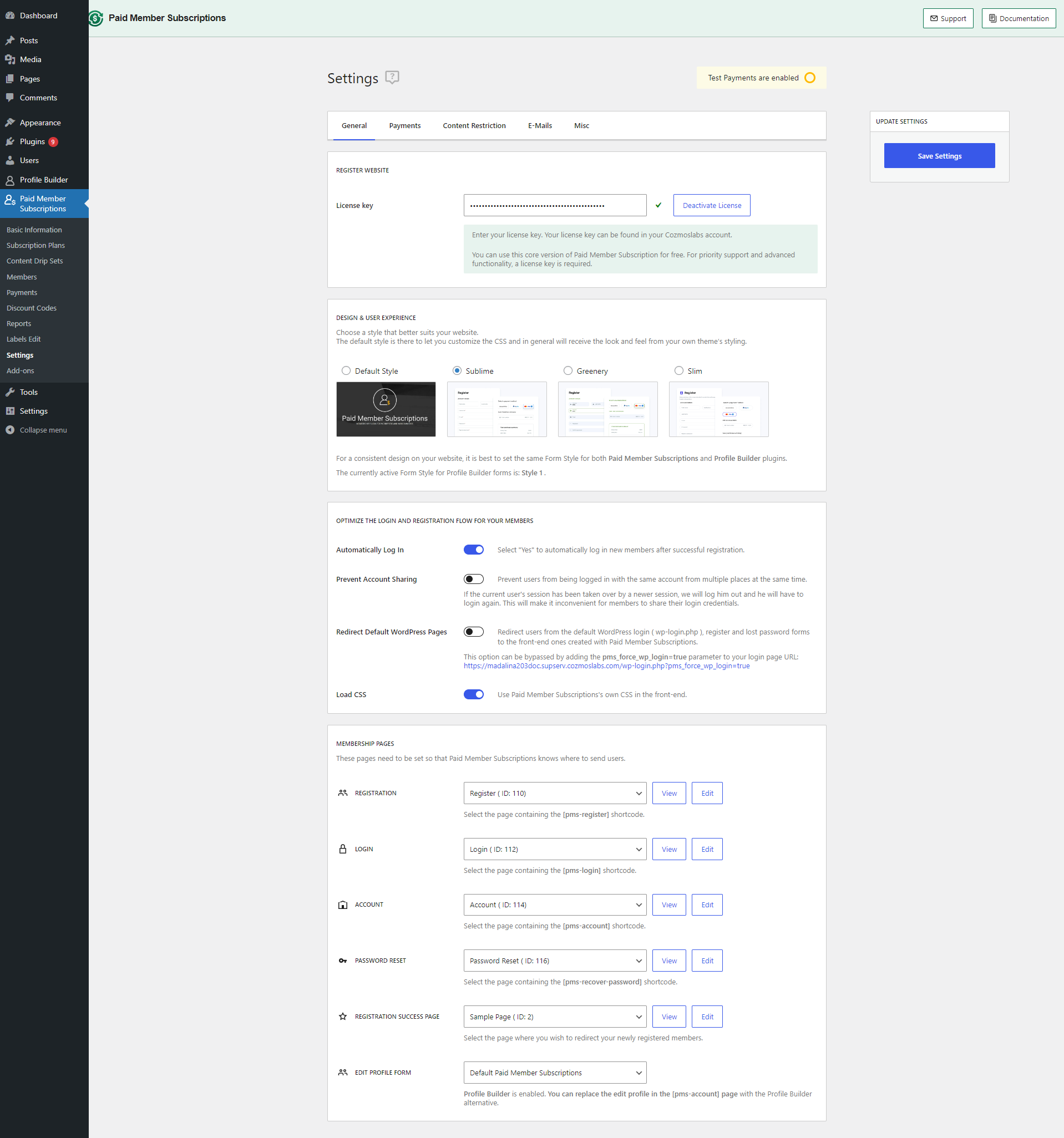Click the Password Reset key icon
This screenshot has height=1138, width=1064.
click(342, 961)
